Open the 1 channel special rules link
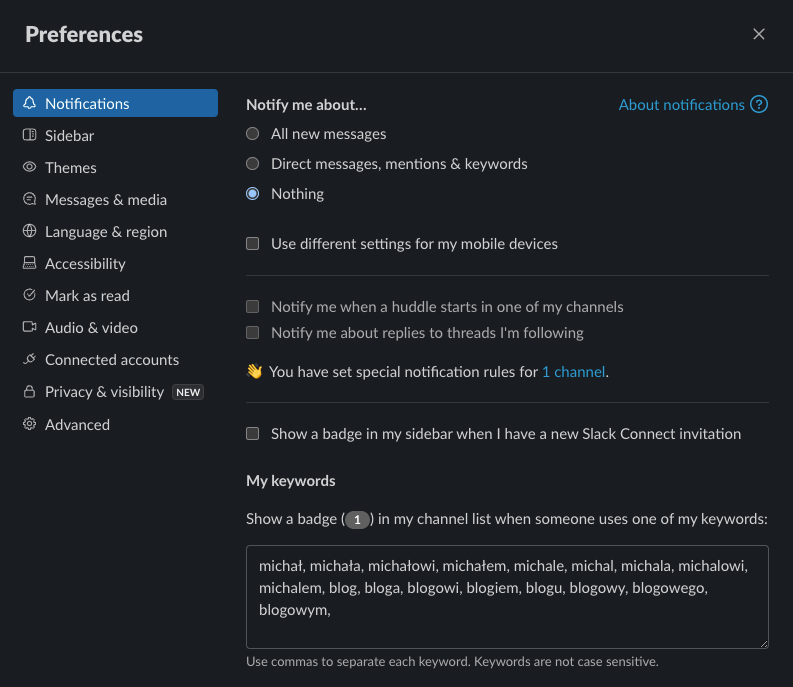793x687 pixels. click(x=573, y=372)
